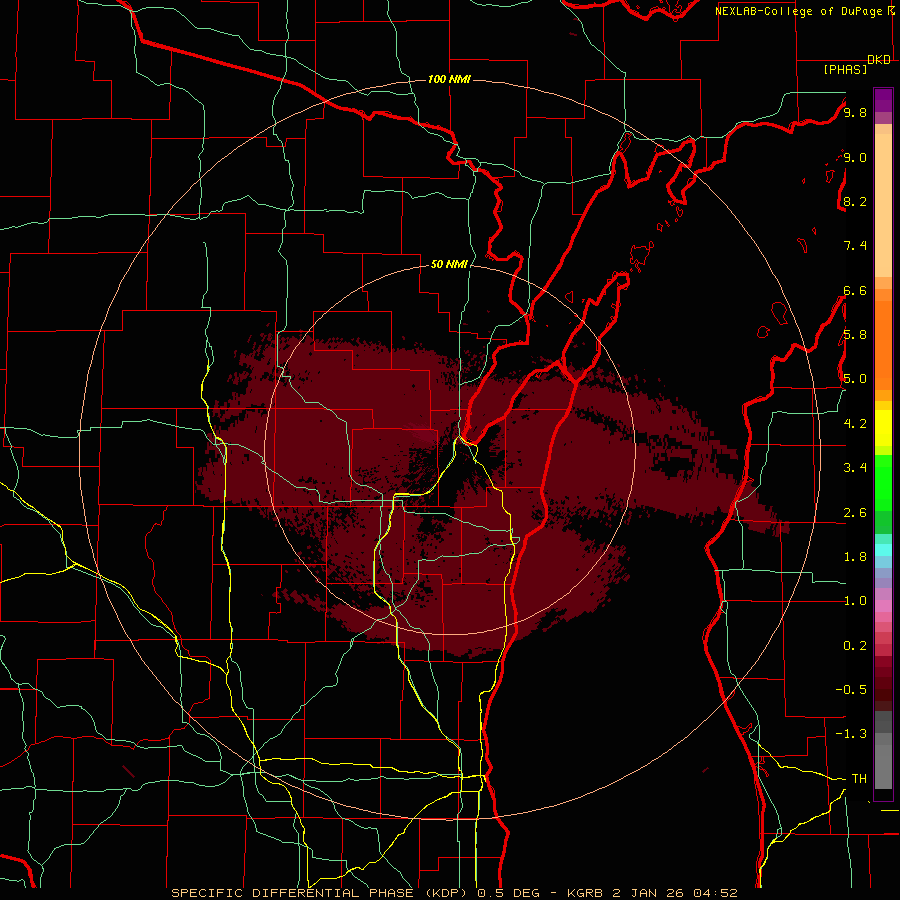900x900 pixels.
Task: Click the 50 NMI range ring label
Action: point(449,264)
